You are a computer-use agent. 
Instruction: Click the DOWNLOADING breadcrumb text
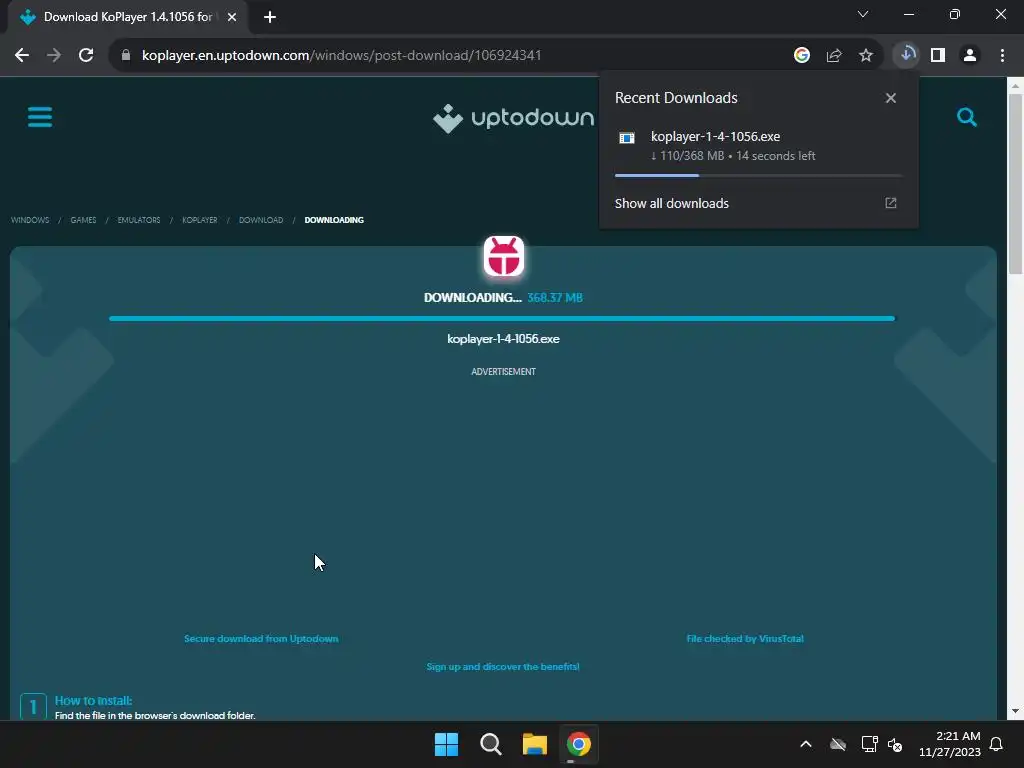click(x=334, y=220)
